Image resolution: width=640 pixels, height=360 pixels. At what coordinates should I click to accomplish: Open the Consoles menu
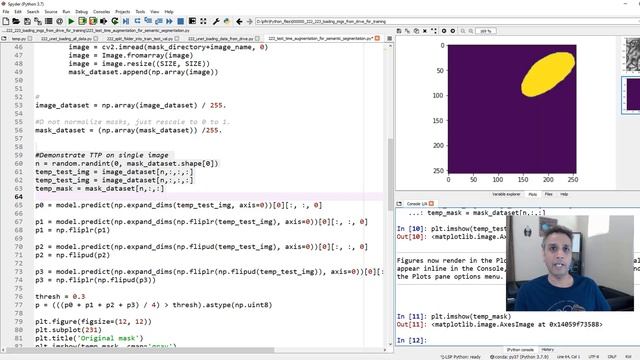point(101,12)
